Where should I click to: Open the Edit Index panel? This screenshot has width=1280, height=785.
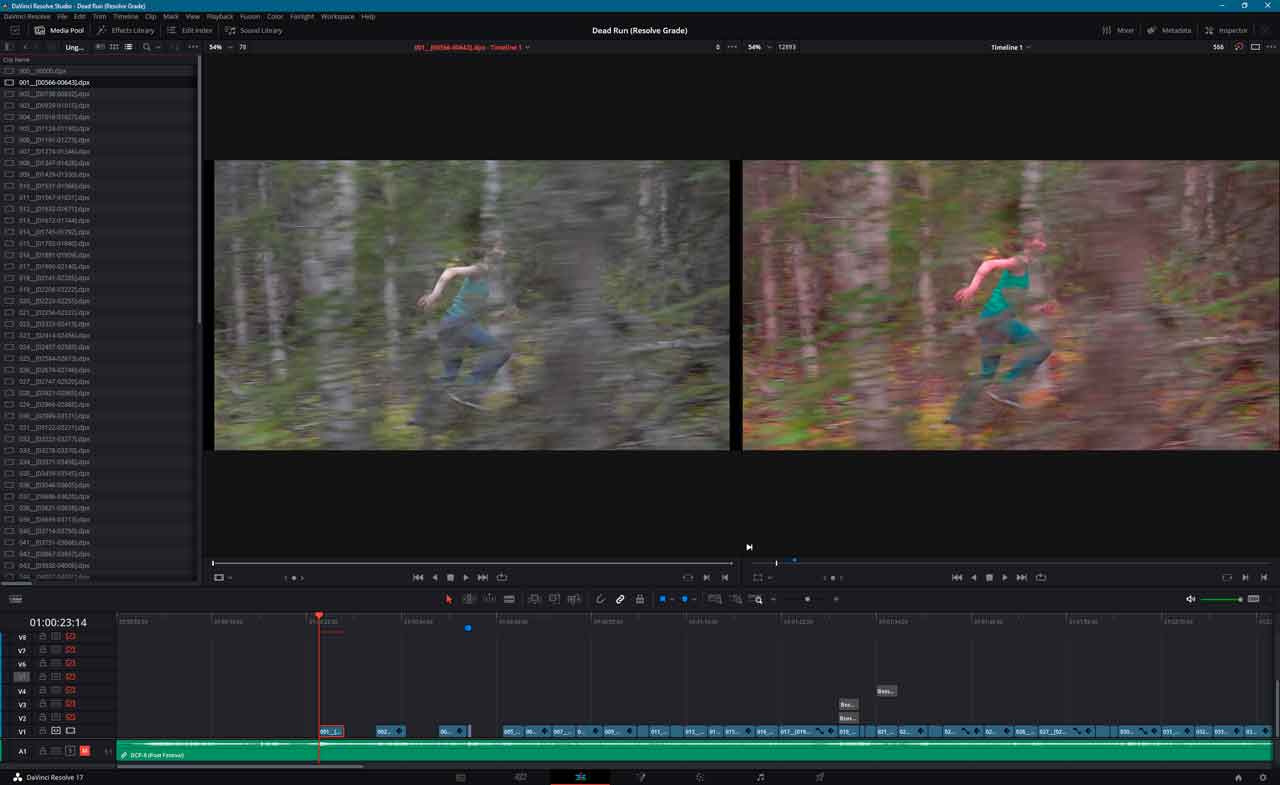pos(189,30)
